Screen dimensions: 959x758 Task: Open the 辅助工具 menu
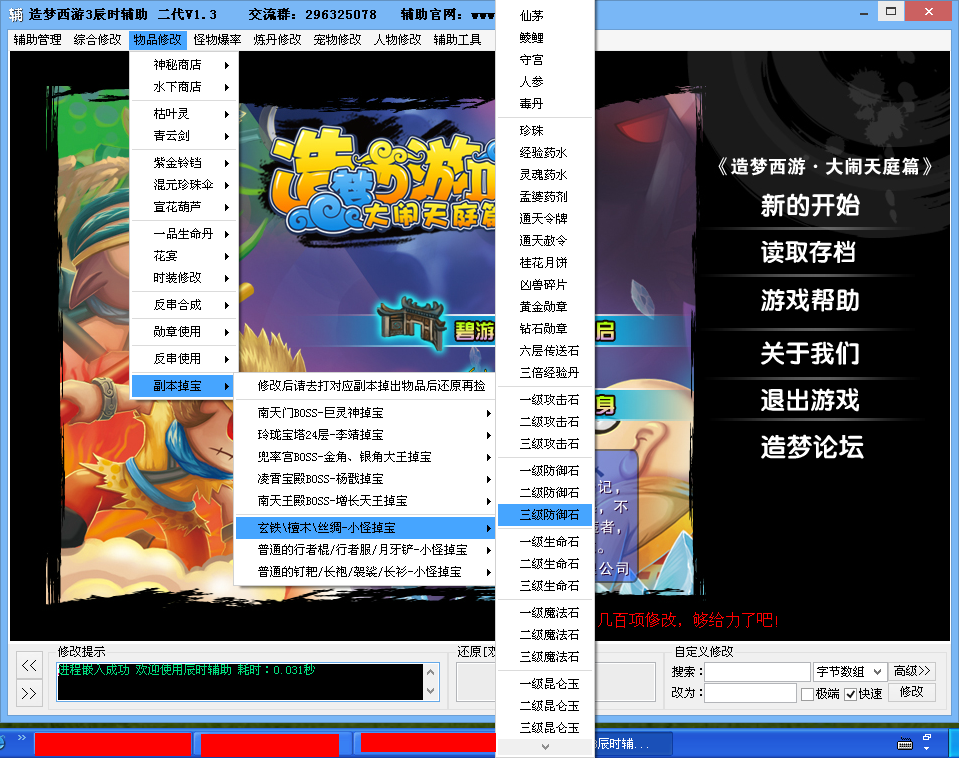pyautogui.click(x=457, y=40)
